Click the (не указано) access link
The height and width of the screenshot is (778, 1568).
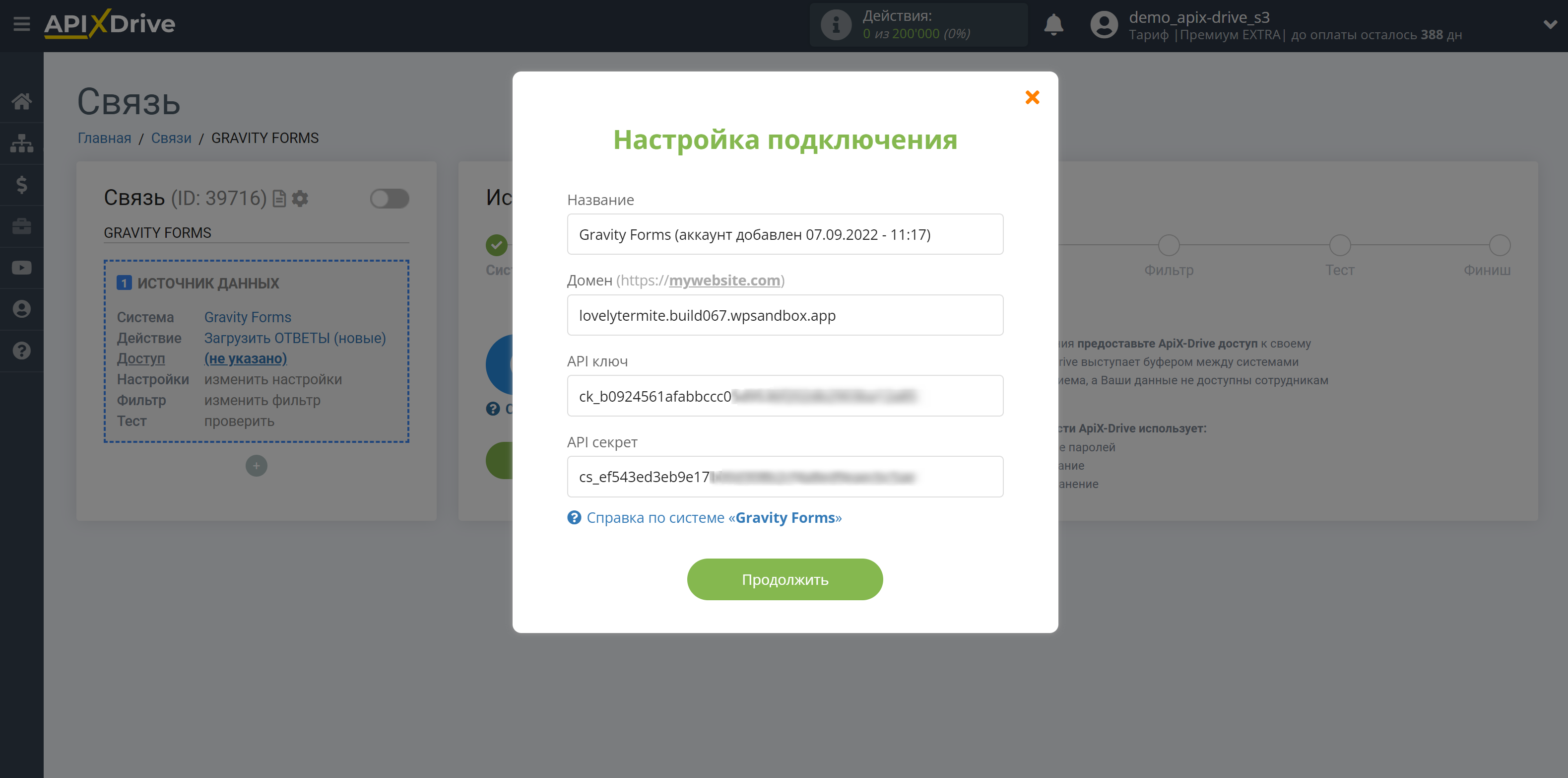coord(245,359)
